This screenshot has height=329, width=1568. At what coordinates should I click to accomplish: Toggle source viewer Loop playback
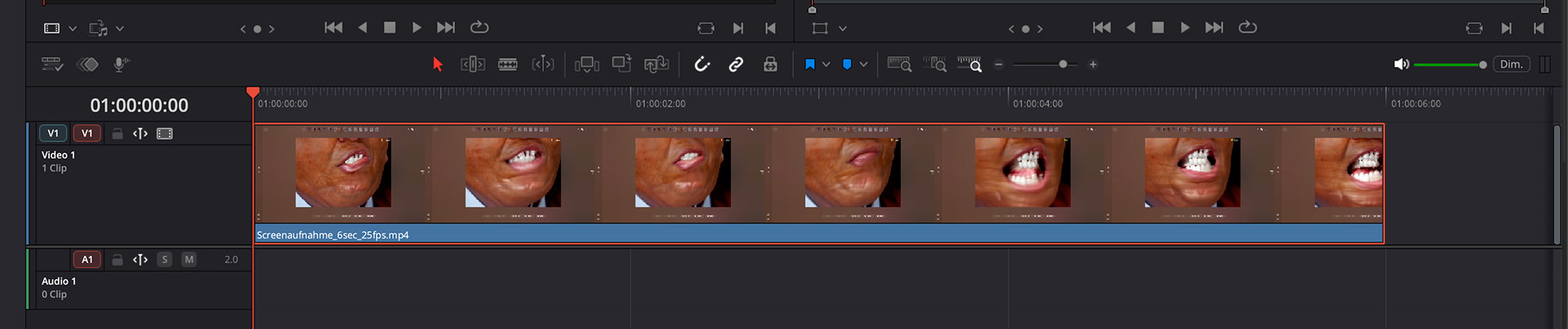(x=479, y=27)
